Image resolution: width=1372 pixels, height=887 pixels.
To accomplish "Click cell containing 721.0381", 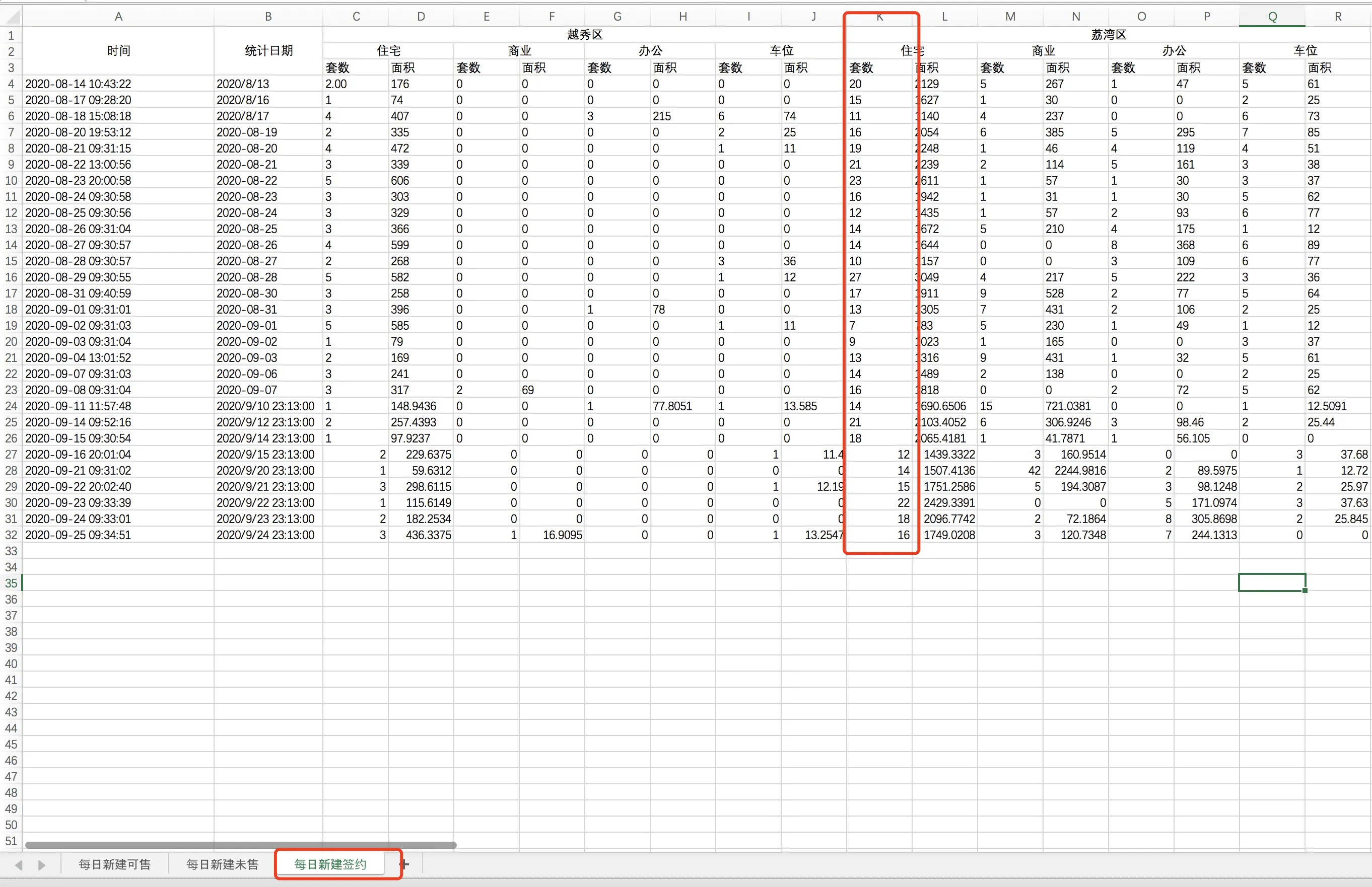I will click(1076, 406).
